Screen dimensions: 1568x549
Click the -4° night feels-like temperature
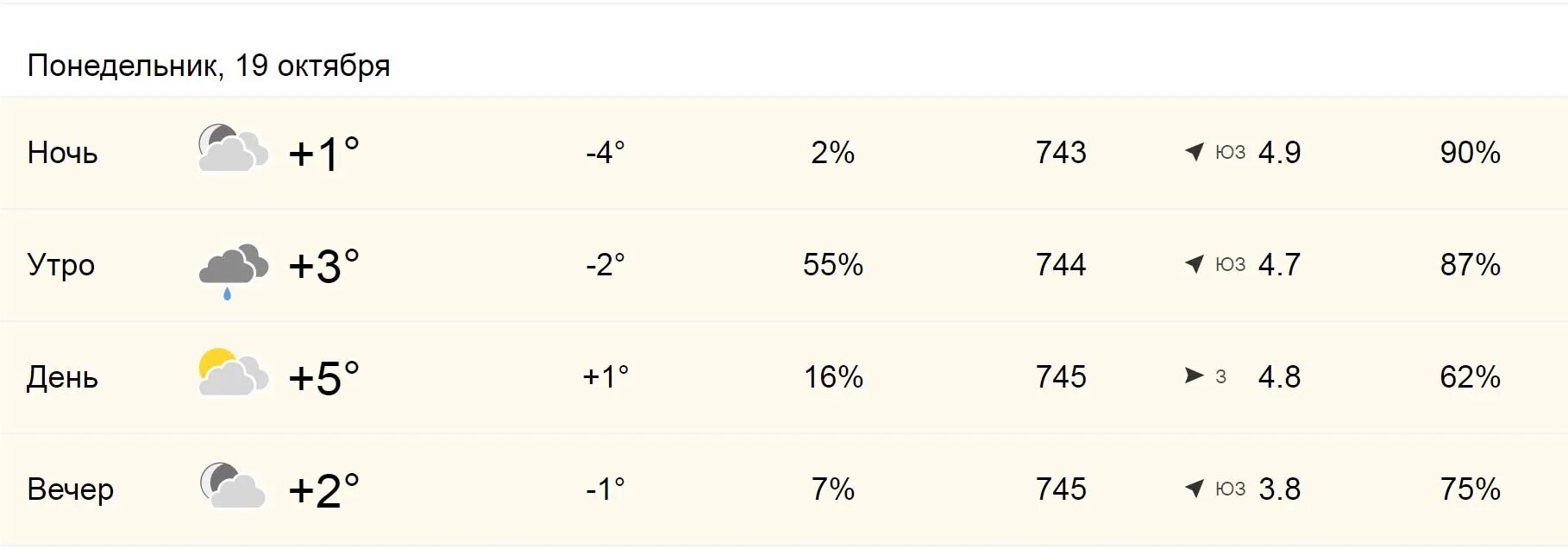click(x=605, y=153)
